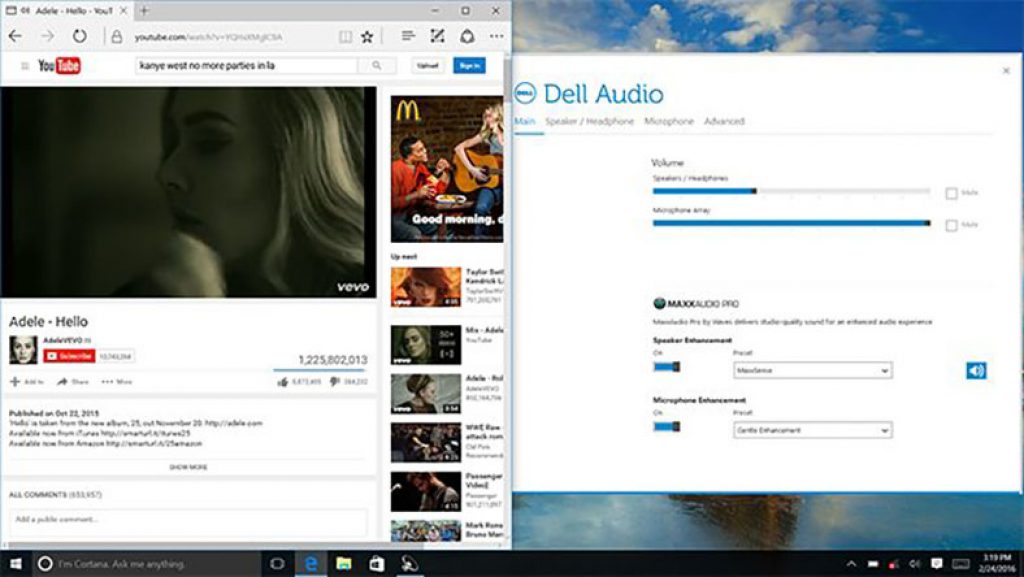Click the YouTube logo
This screenshot has width=1024, height=577.
[59, 65]
